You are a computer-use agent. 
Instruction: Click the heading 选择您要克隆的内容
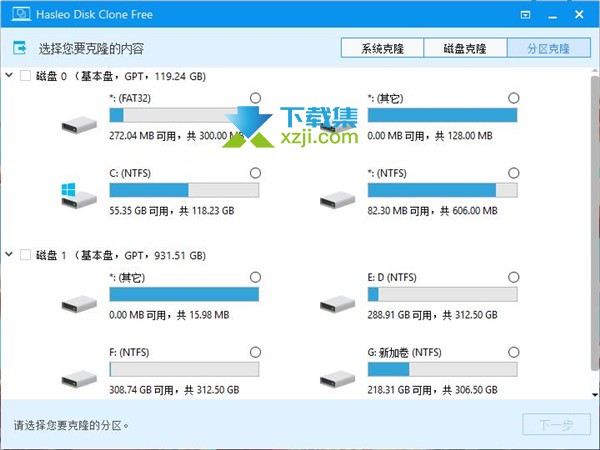click(x=91, y=49)
